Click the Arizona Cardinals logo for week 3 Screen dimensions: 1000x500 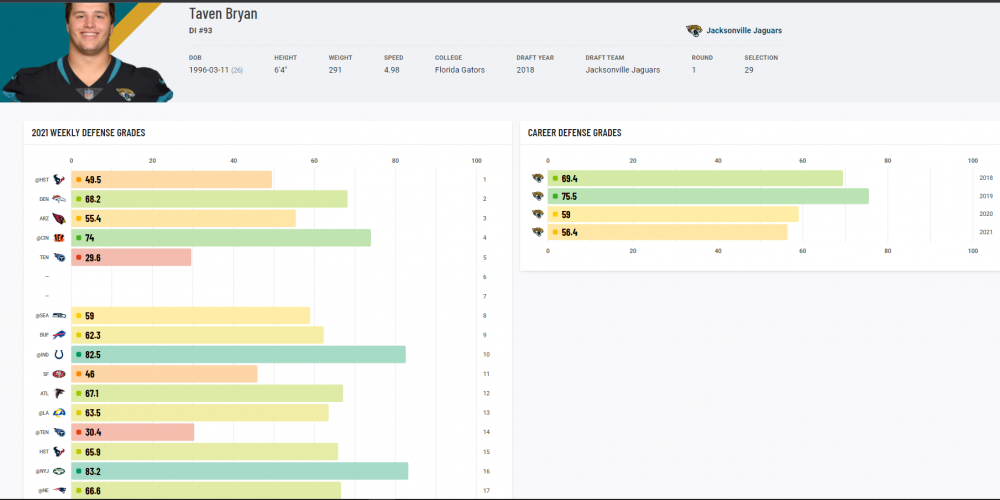[59, 219]
